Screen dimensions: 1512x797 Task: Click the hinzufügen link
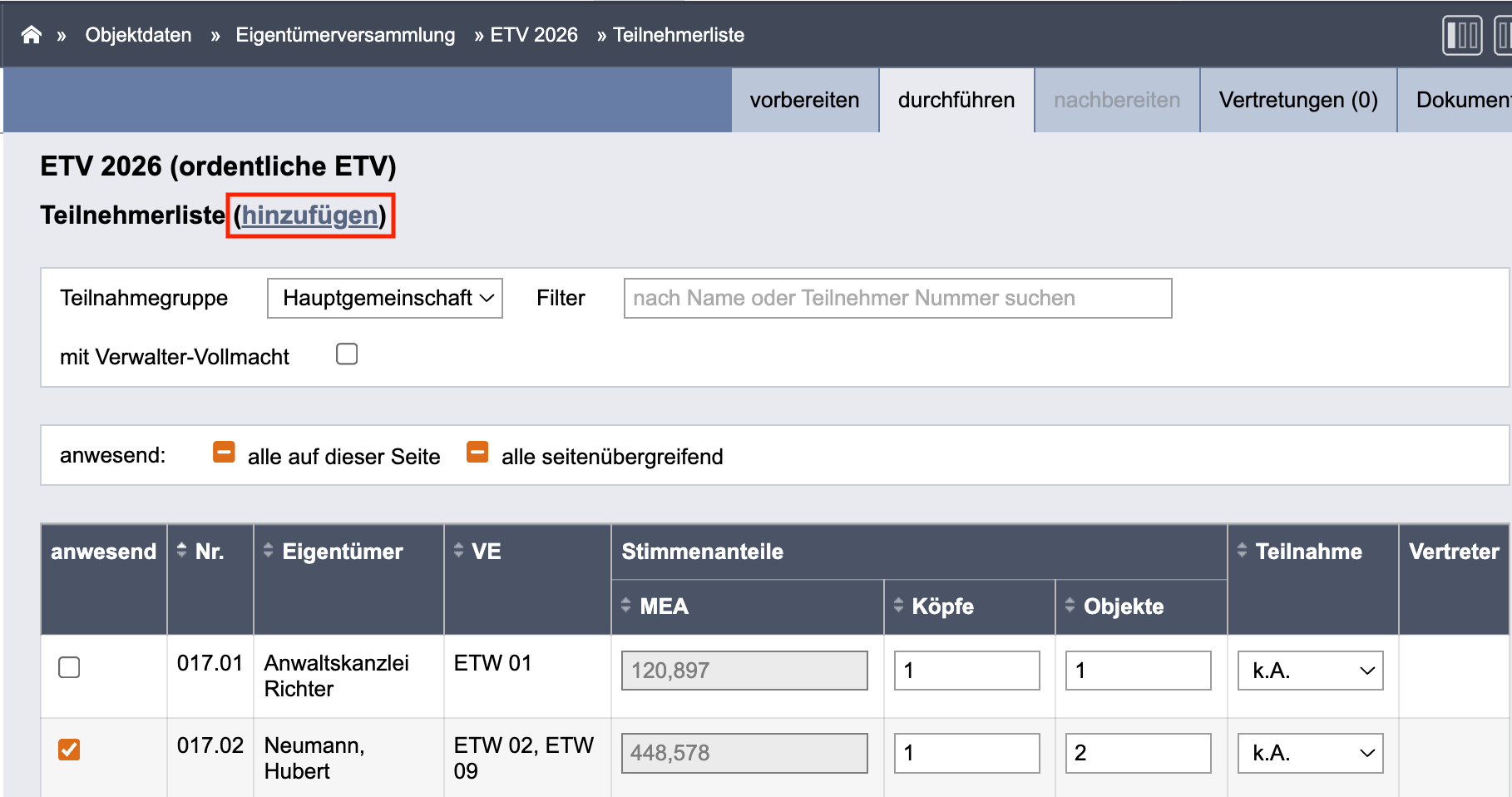(x=310, y=215)
